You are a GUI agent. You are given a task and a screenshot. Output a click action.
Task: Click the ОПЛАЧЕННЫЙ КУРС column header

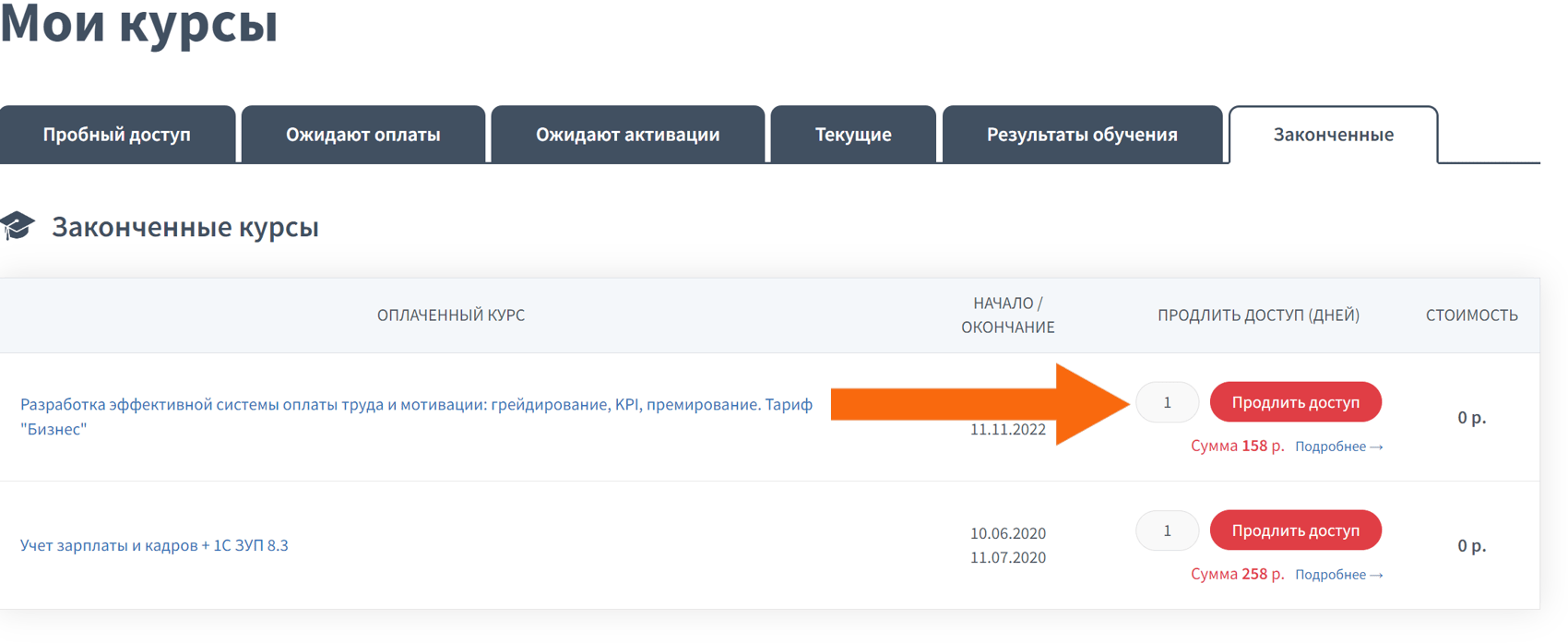[450, 316]
